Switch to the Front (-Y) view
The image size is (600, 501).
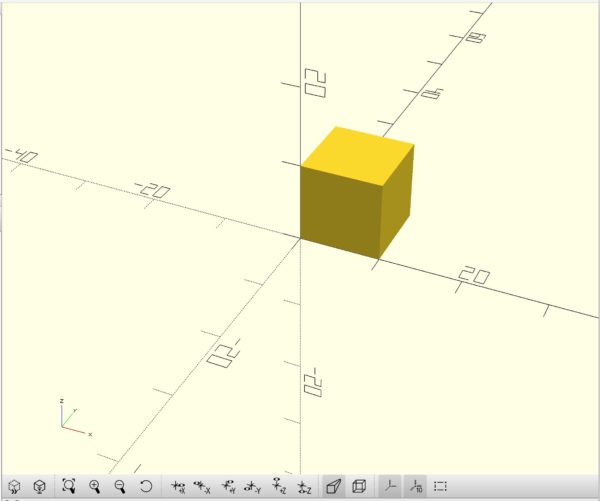pos(253,487)
